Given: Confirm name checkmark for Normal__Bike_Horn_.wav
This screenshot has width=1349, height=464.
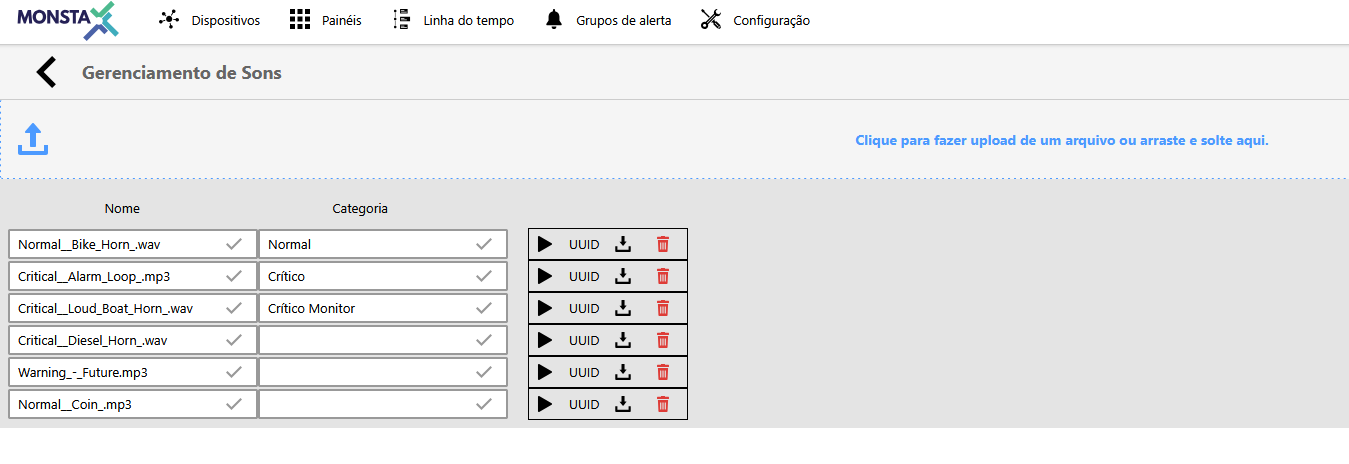Looking at the screenshot, I should point(234,243).
